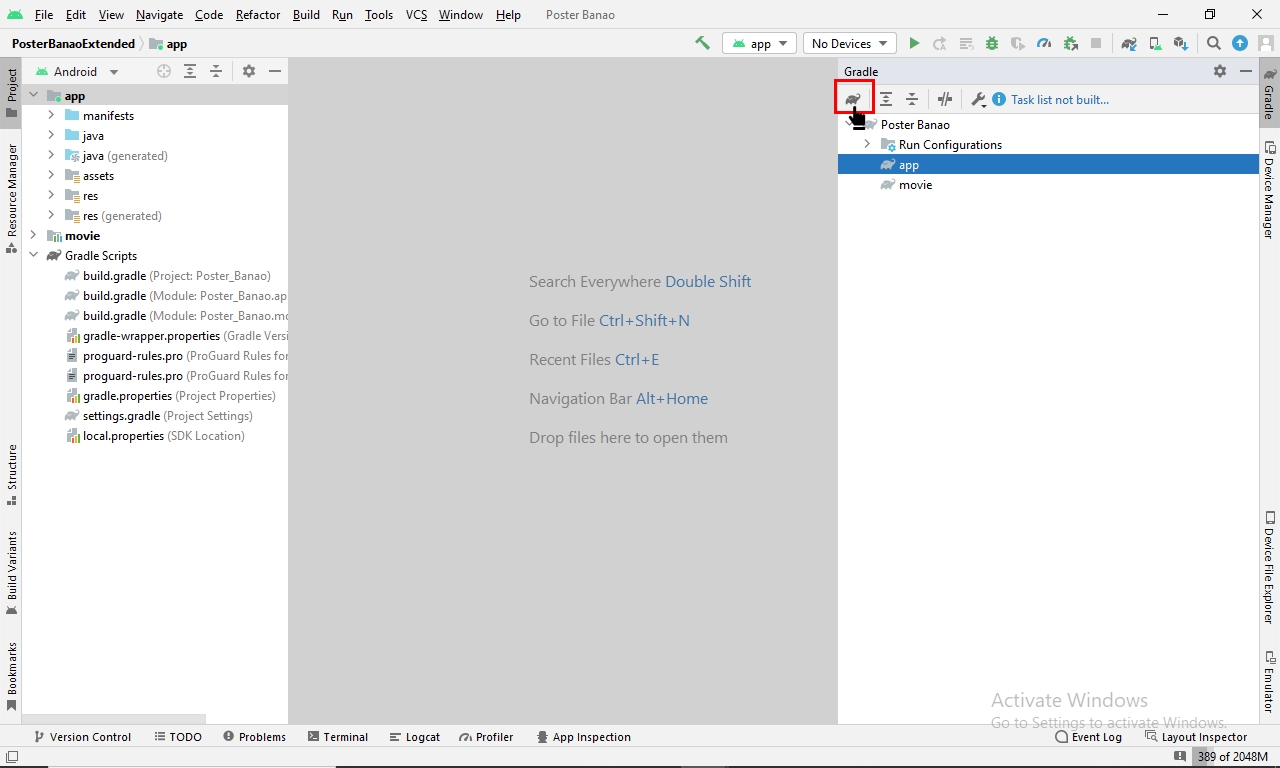Open the SDK Manager icon

pyautogui.click(x=1181, y=43)
